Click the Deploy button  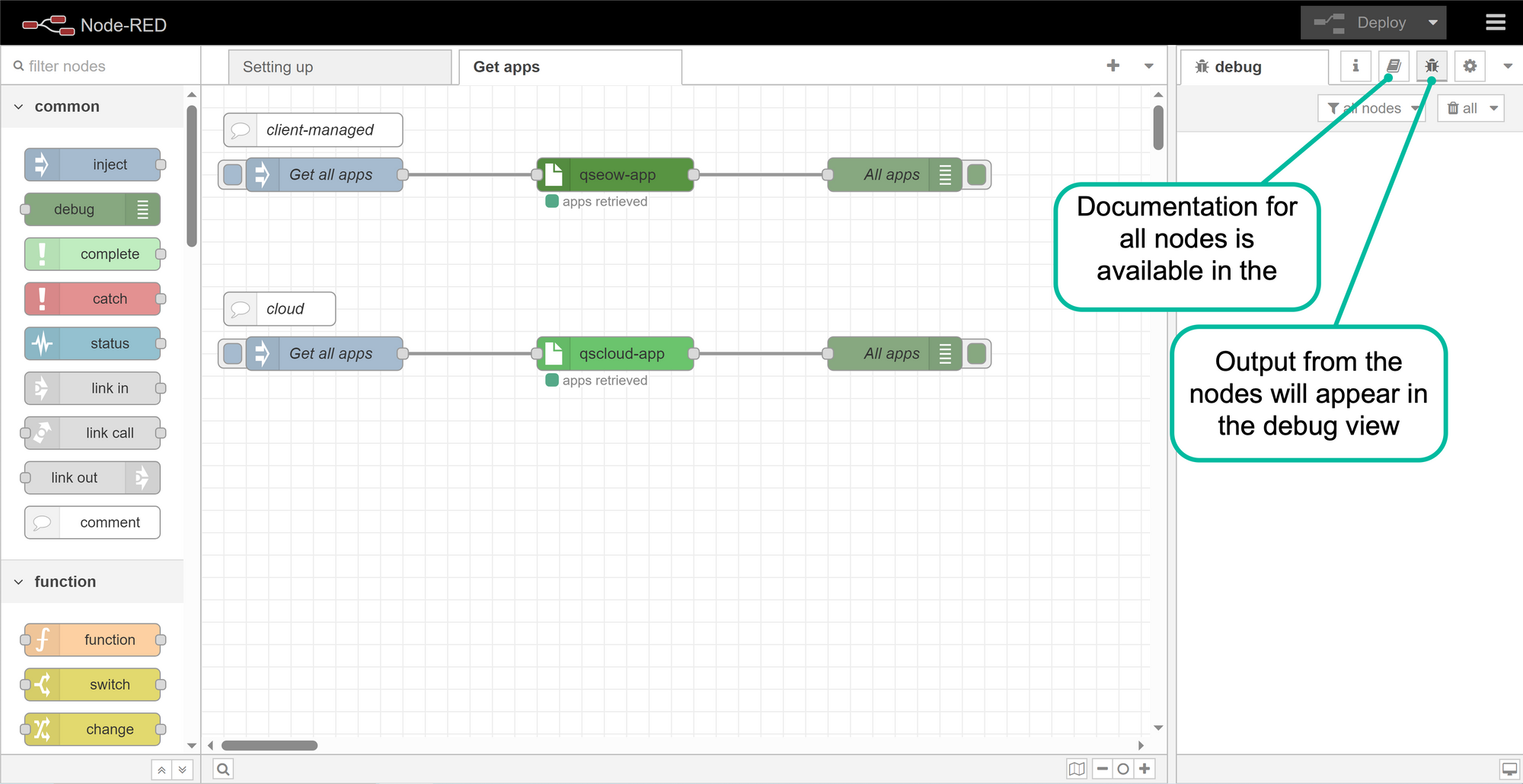pos(1360,23)
